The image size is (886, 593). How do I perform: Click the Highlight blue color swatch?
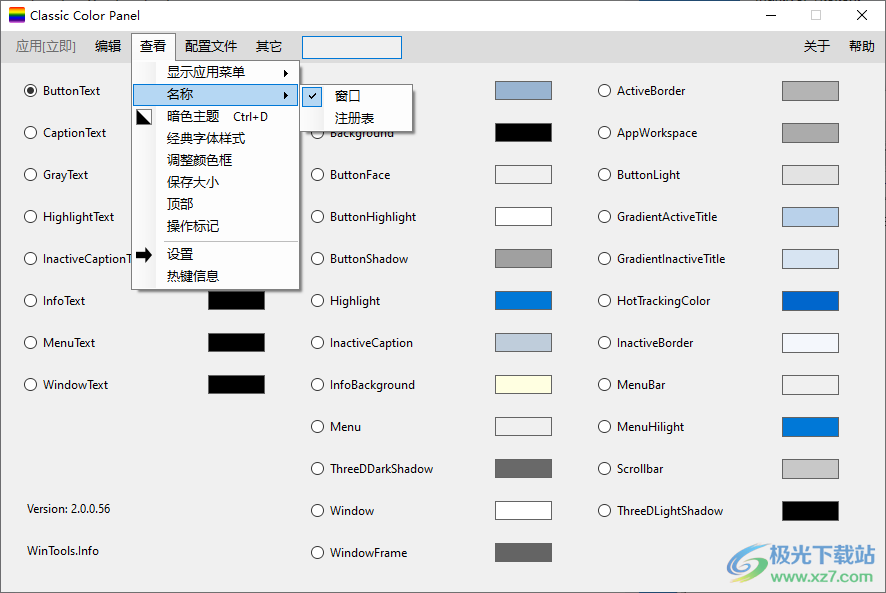523,301
